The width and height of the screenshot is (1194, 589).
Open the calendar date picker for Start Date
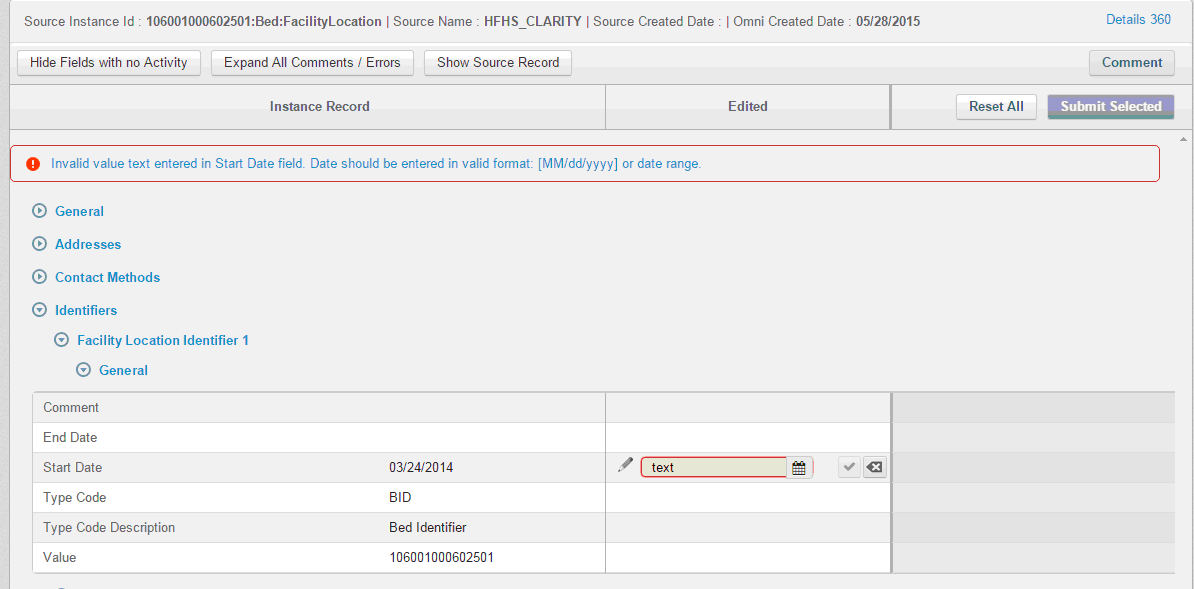pos(799,467)
